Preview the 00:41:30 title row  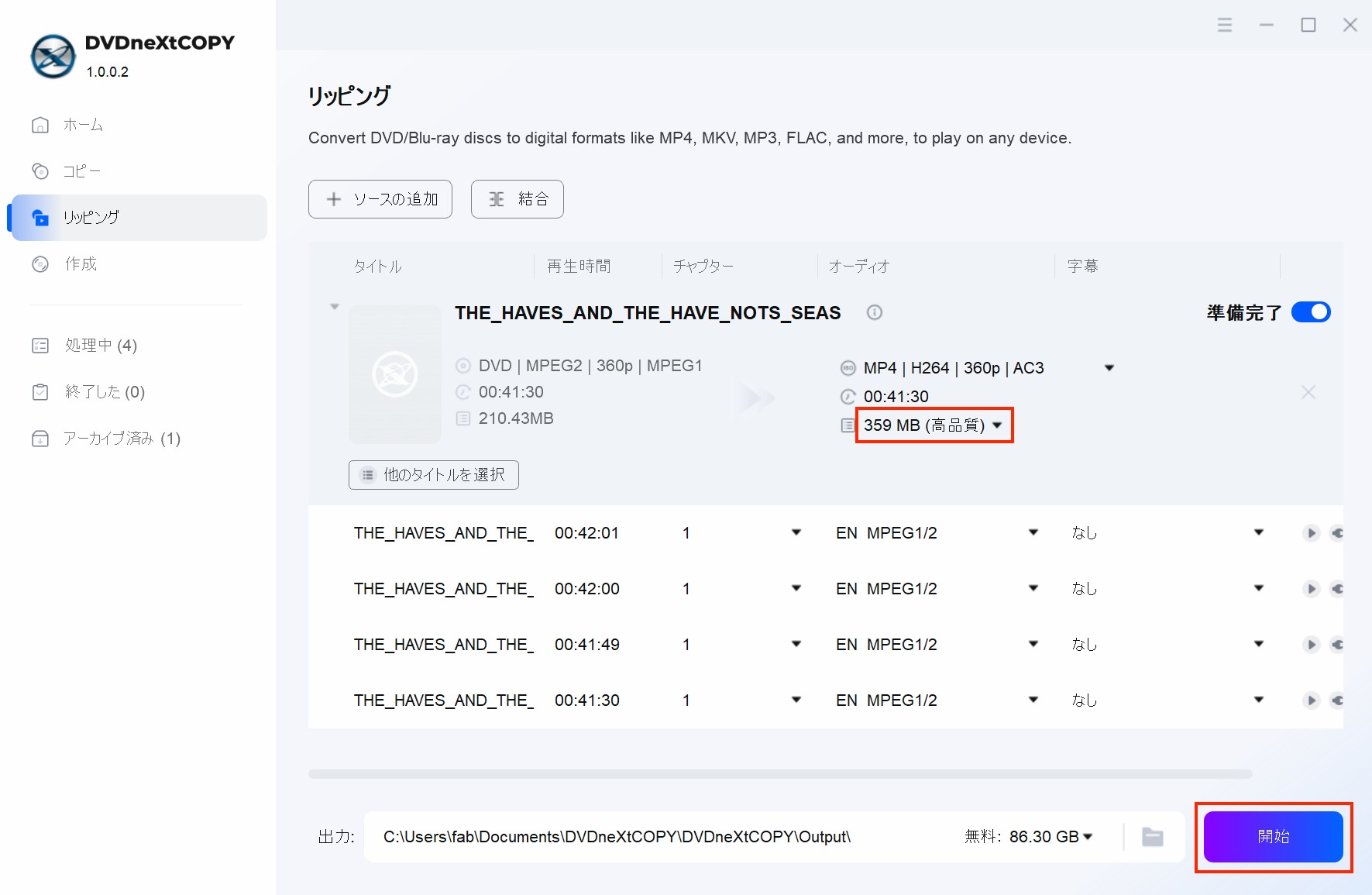pyautogui.click(x=1311, y=701)
